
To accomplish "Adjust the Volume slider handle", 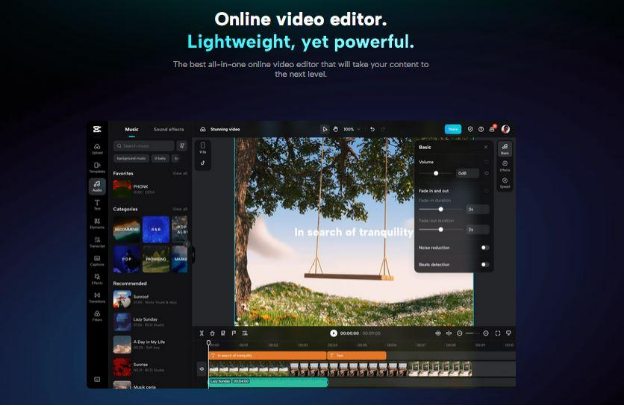I will pyautogui.click(x=436, y=173).
